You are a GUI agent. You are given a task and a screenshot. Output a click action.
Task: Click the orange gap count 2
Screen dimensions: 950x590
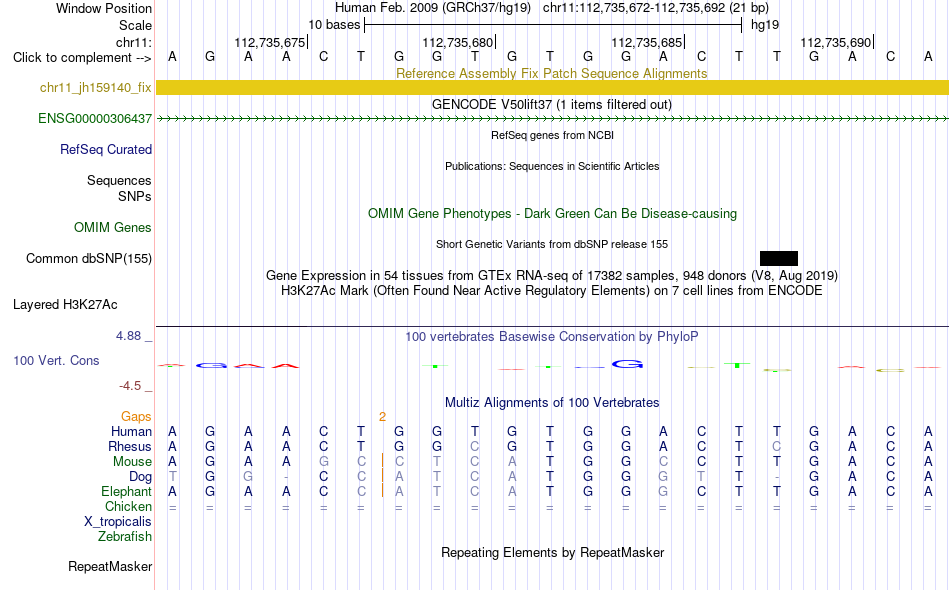382,417
